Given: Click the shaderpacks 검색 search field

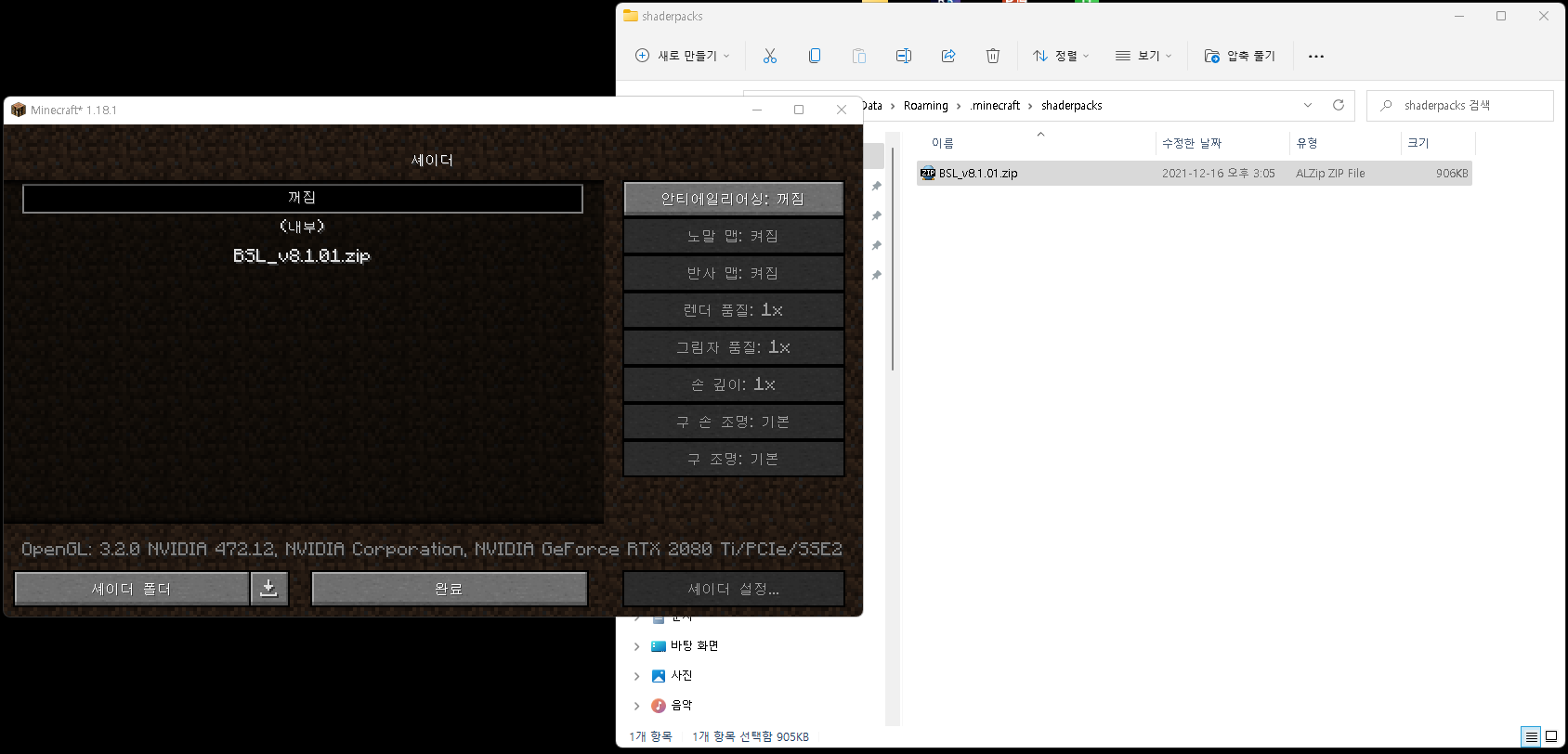Looking at the screenshot, I should (x=1460, y=106).
